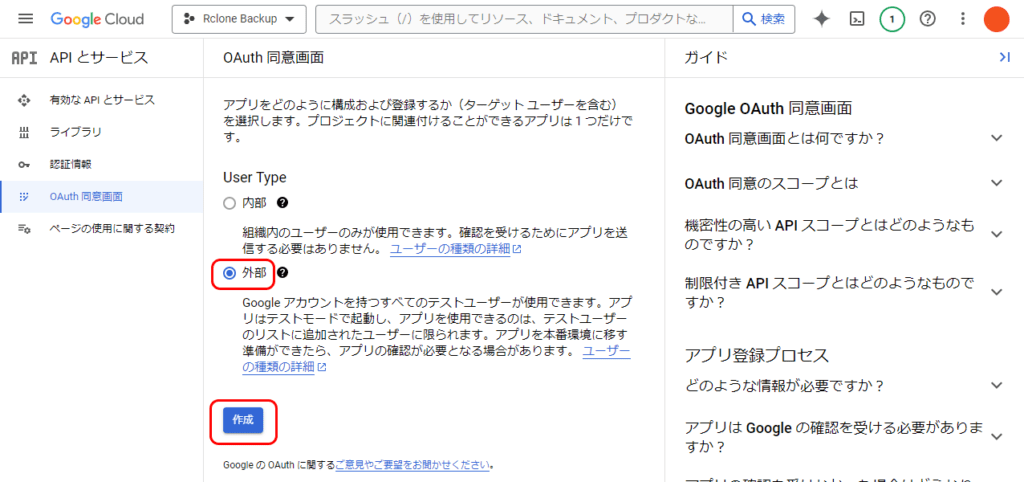1024x482 pixels.
Task: Open ユーザーの種類の詳細 link under 内部
Action: coord(456,249)
